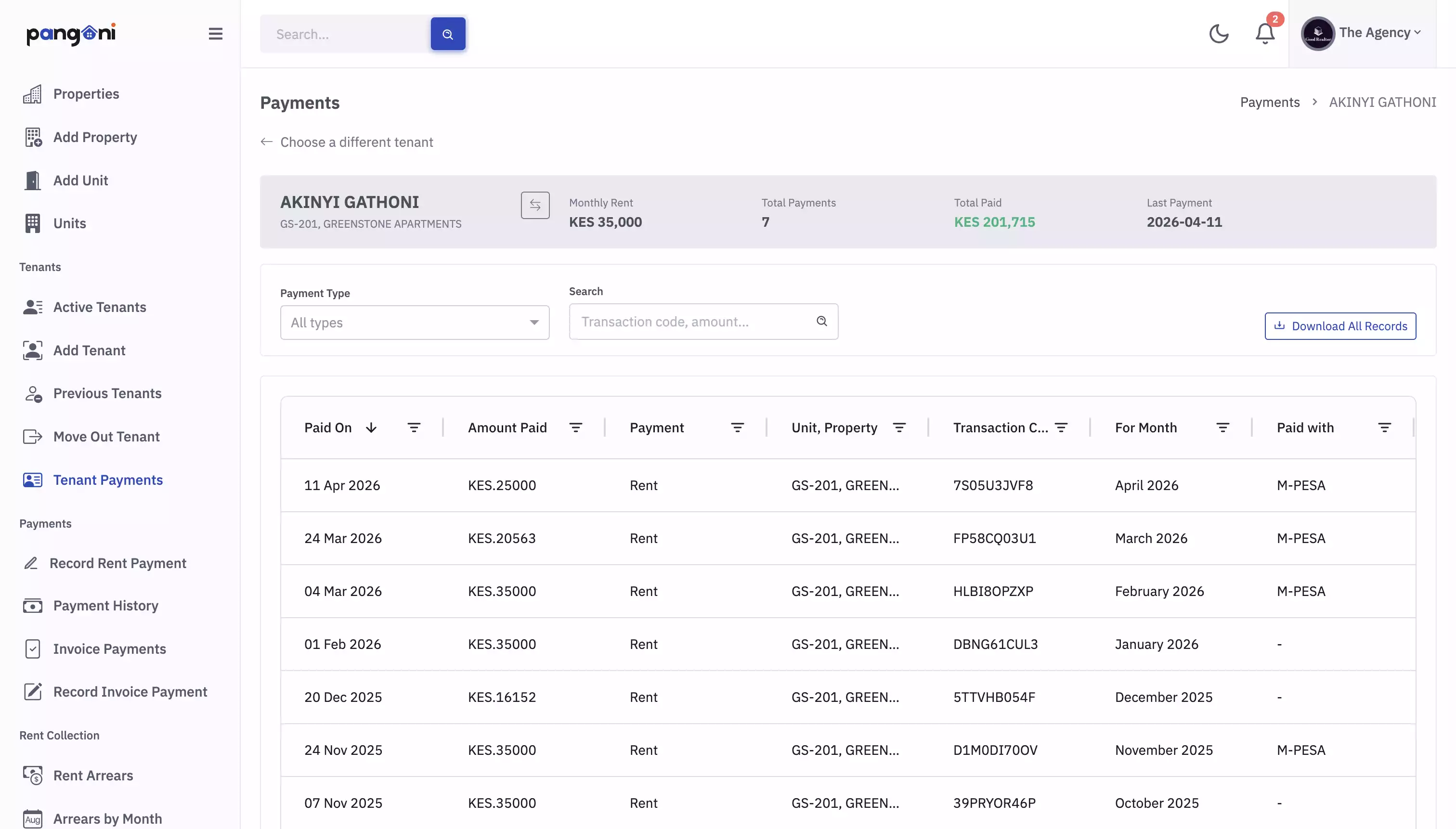Click the Rent Arrears sidebar icon
The height and width of the screenshot is (829, 1456).
(32, 776)
